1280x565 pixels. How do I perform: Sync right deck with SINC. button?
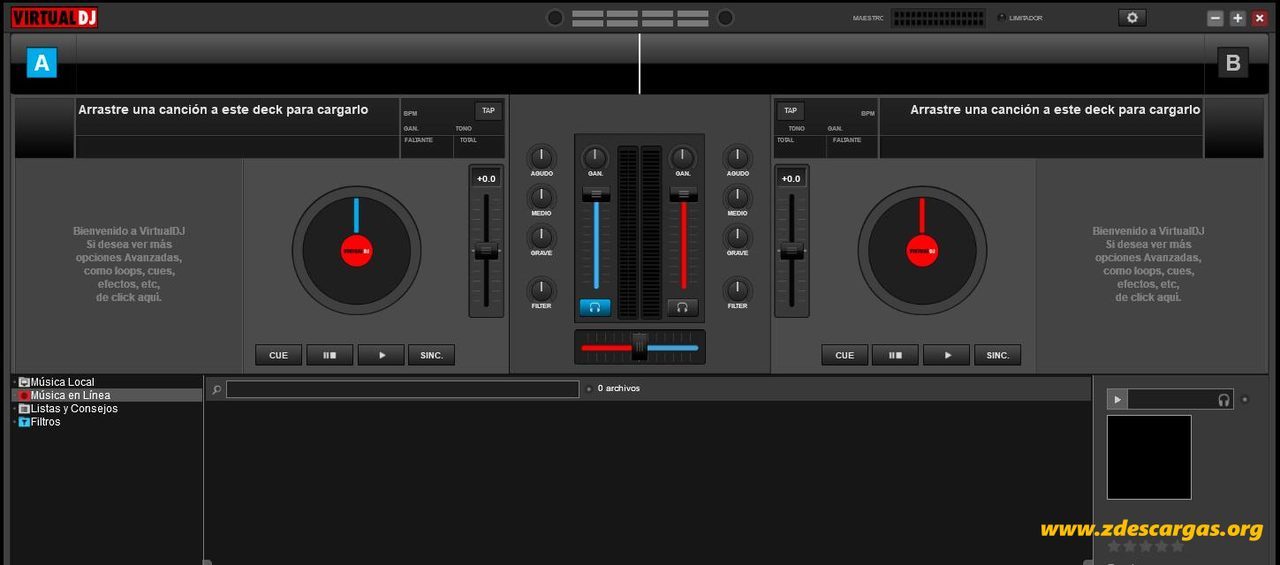pos(998,355)
